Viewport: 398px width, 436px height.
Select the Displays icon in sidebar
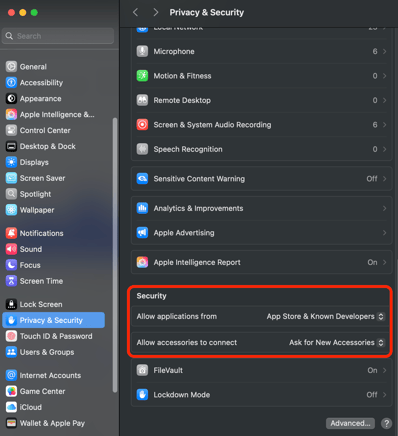pyautogui.click(x=11, y=162)
